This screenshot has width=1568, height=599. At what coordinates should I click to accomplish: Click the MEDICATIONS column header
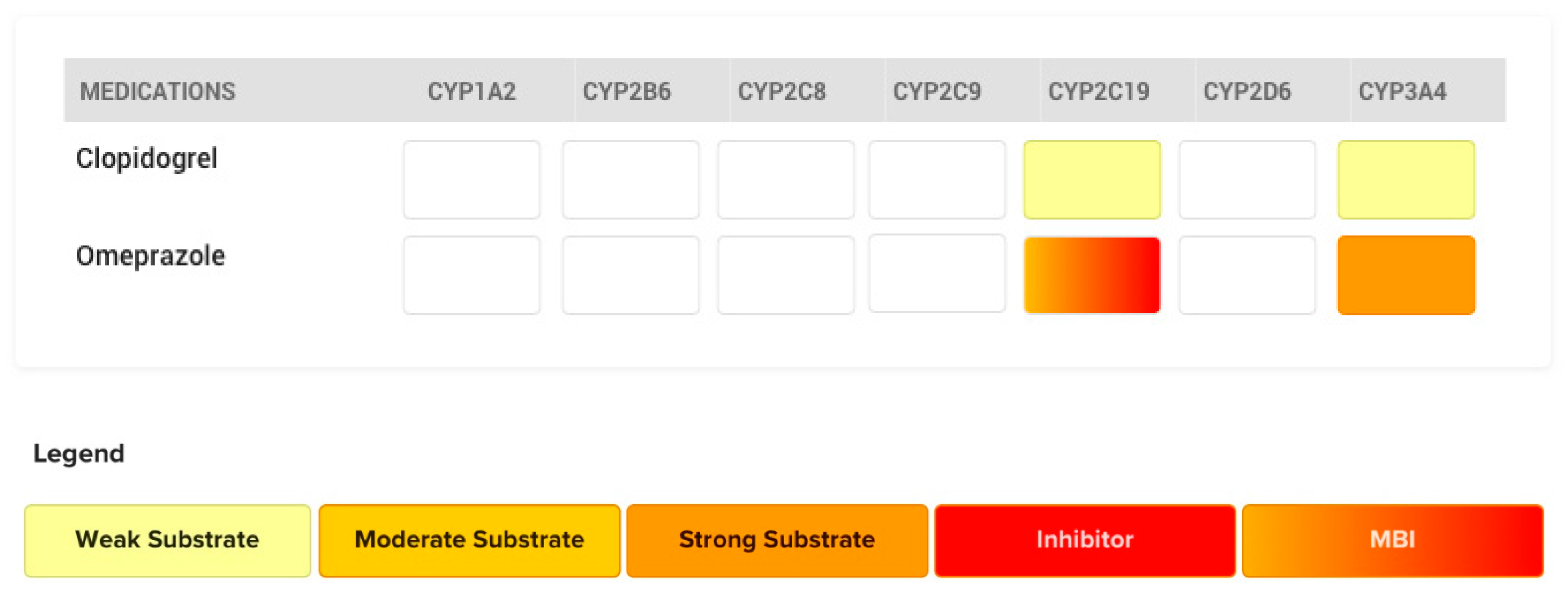click(x=158, y=92)
